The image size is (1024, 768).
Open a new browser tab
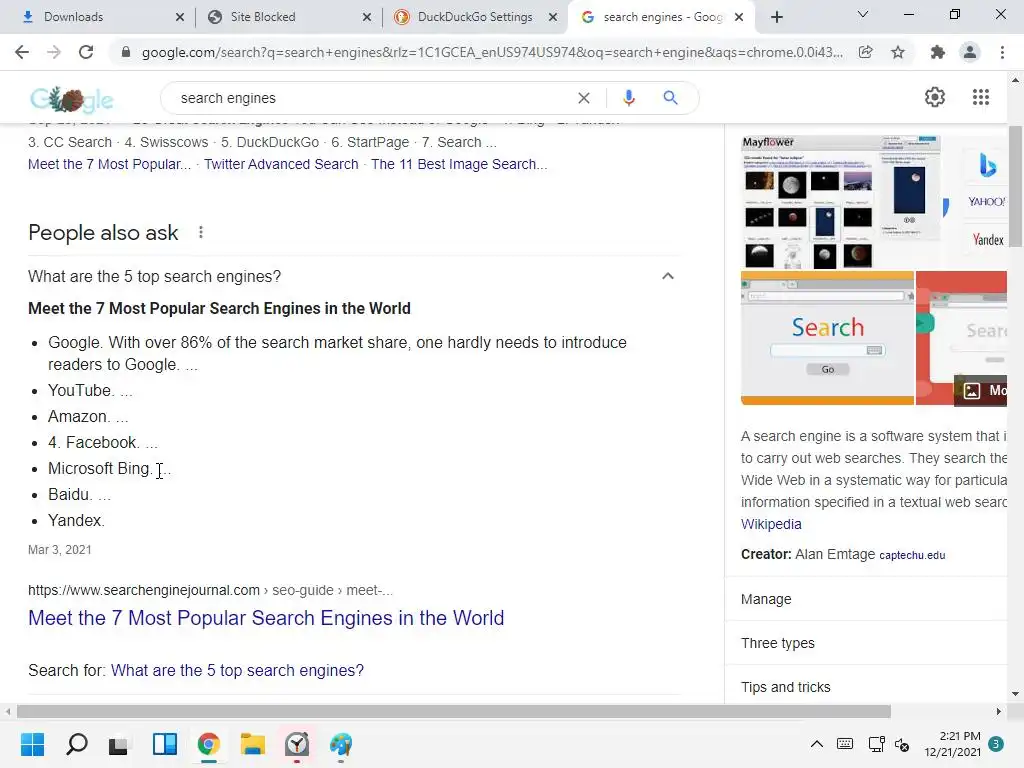[x=776, y=17]
